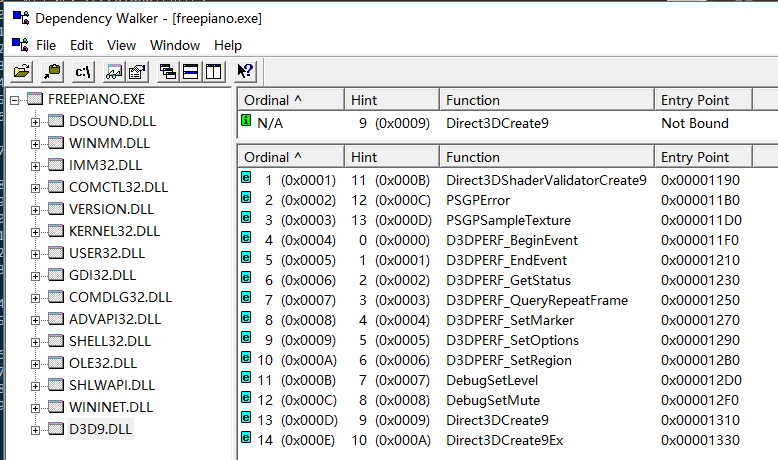Expand the IMM32.DLL tree node
The width and height of the screenshot is (778, 460).
(35, 166)
